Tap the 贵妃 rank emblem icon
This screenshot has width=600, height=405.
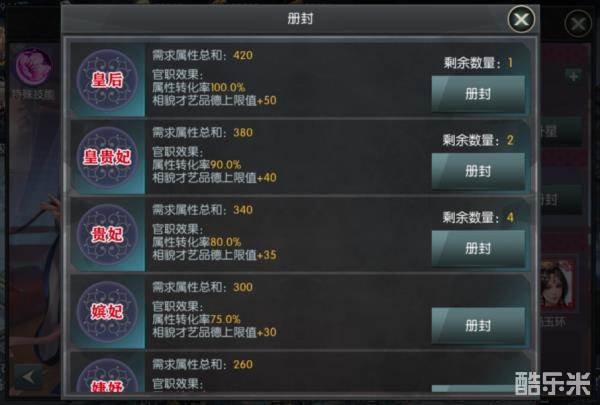pyautogui.click(x=107, y=234)
